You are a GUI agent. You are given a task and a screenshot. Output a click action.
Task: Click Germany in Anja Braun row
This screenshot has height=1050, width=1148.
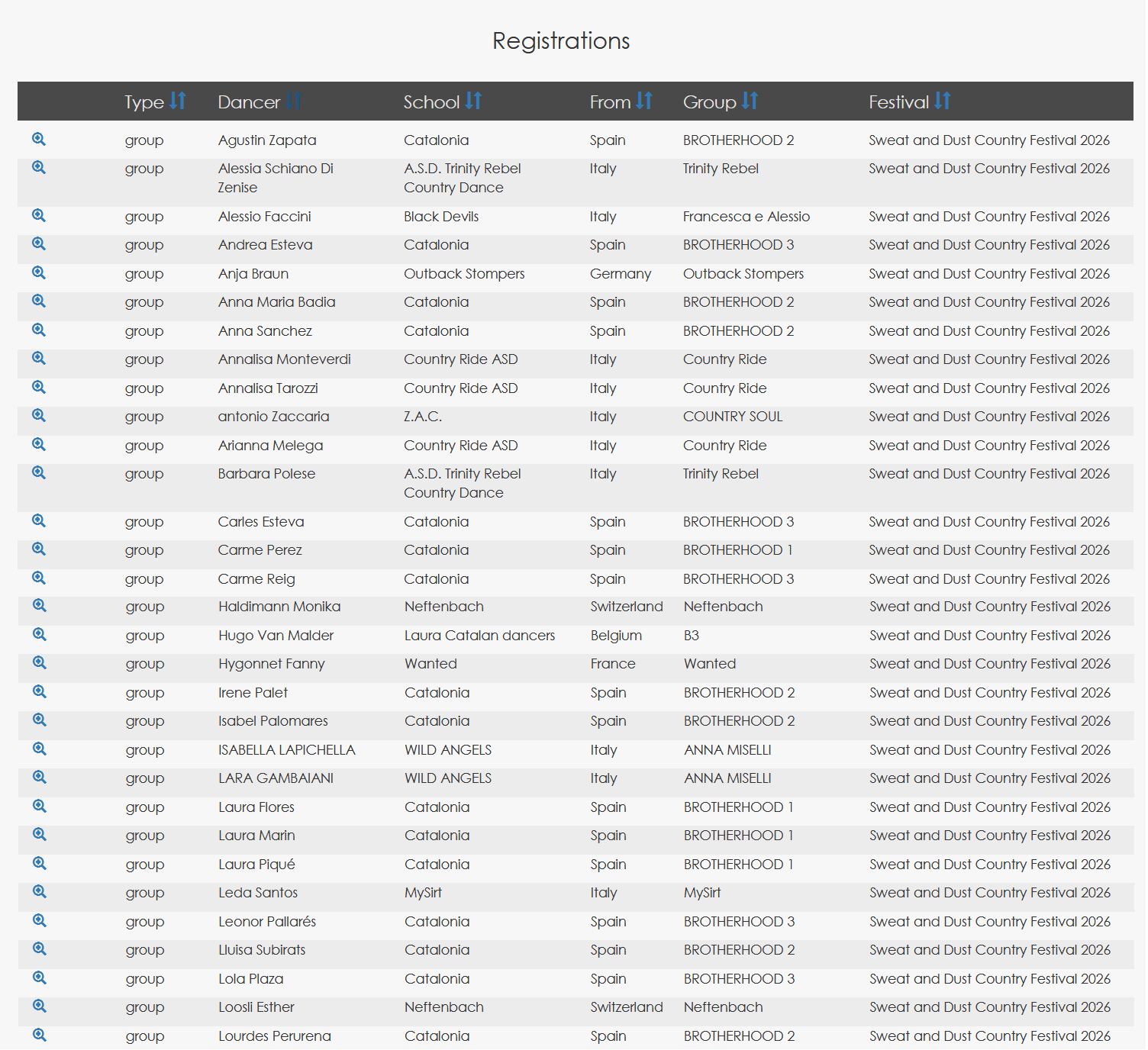[621, 274]
